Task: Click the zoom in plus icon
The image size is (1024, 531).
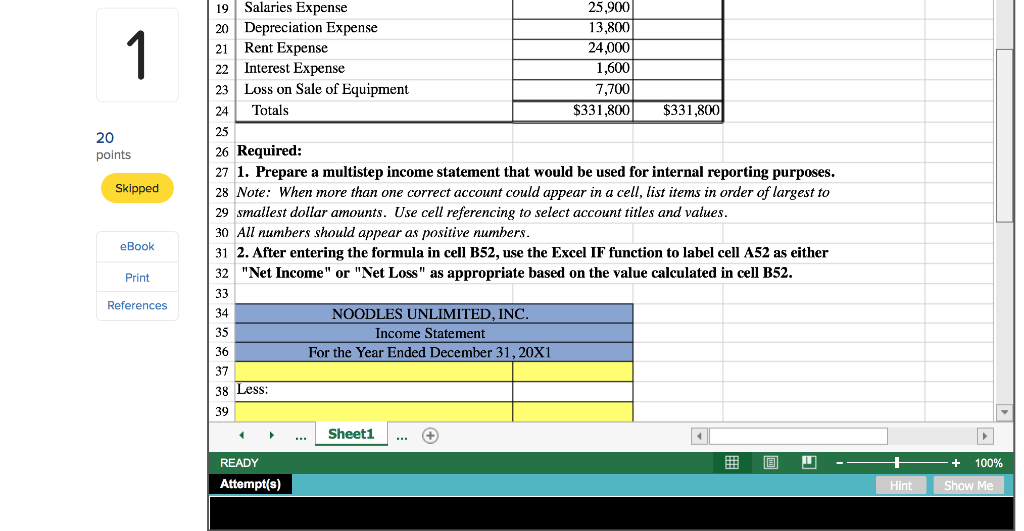Action: pyautogui.click(x=955, y=463)
